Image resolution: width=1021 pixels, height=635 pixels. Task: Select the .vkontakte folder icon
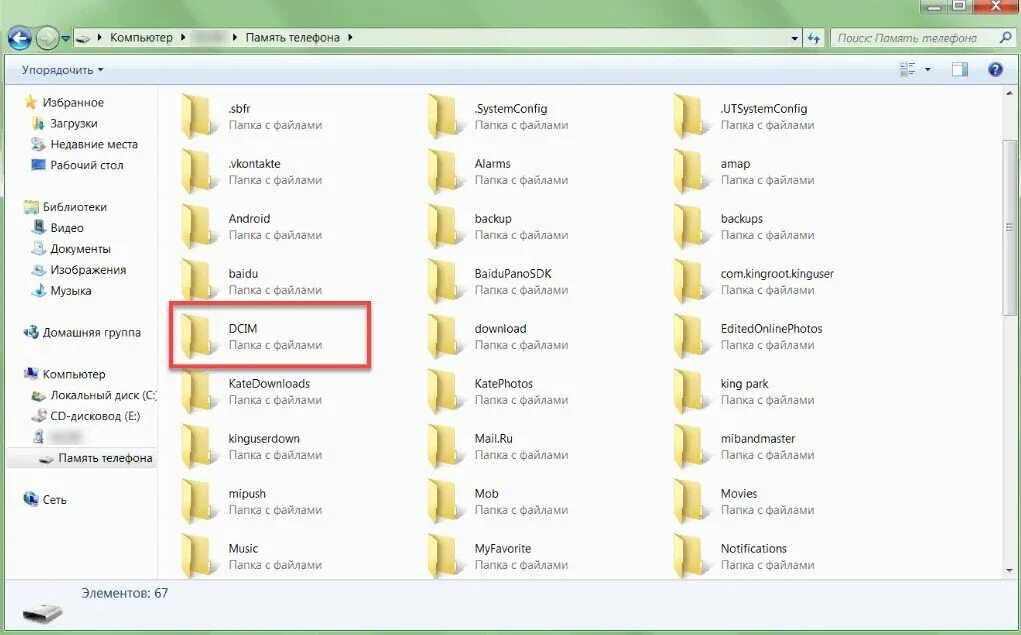197,171
